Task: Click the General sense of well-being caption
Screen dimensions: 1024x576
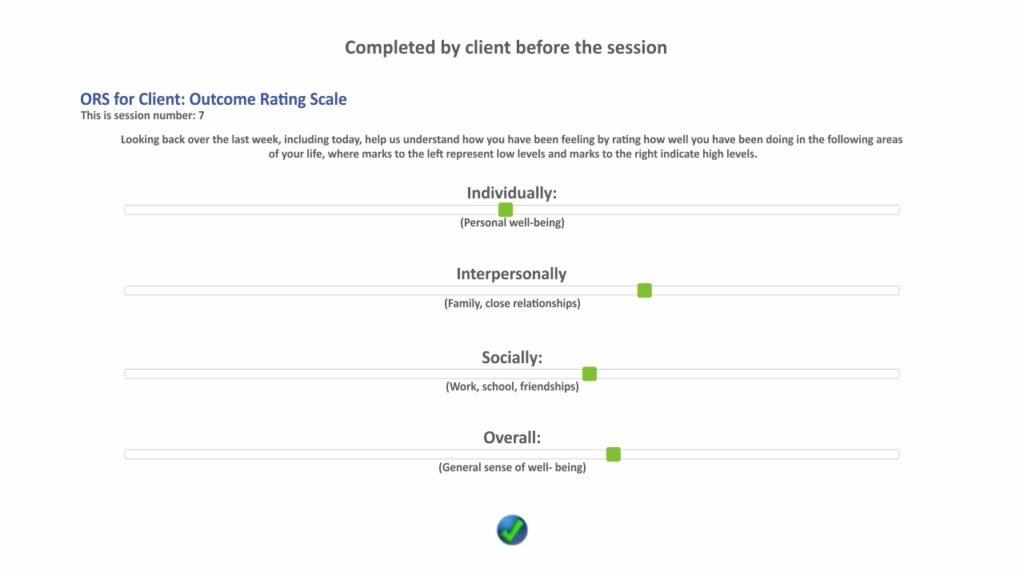Action: click(x=511, y=467)
